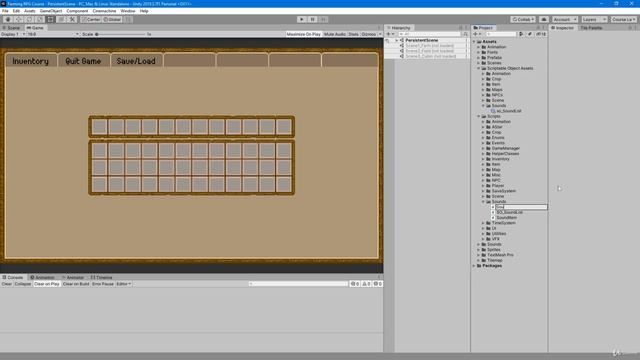
Task: Click the Hierarchy create plus button
Action: (x=389, y=34)
